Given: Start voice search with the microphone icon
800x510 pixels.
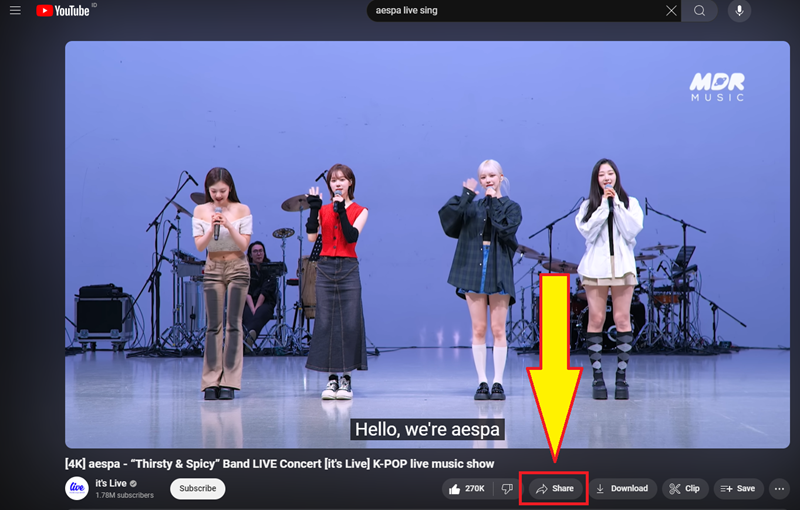Looking at the screenshot, I should pyautogui.click(x=740, y=11).
